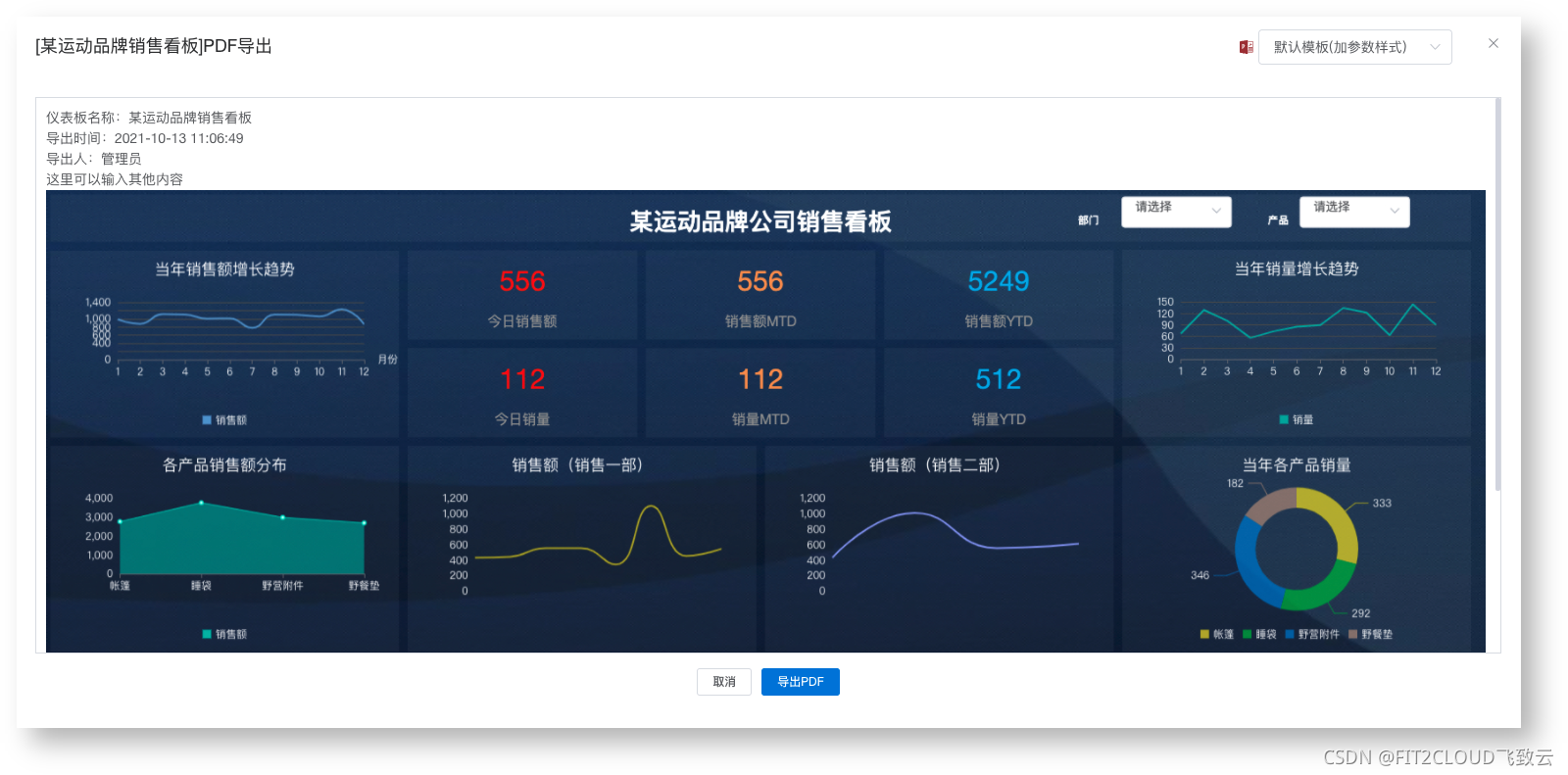Click the donut chart label 346
This screenshot has width=1568, height=775.
1200,575
